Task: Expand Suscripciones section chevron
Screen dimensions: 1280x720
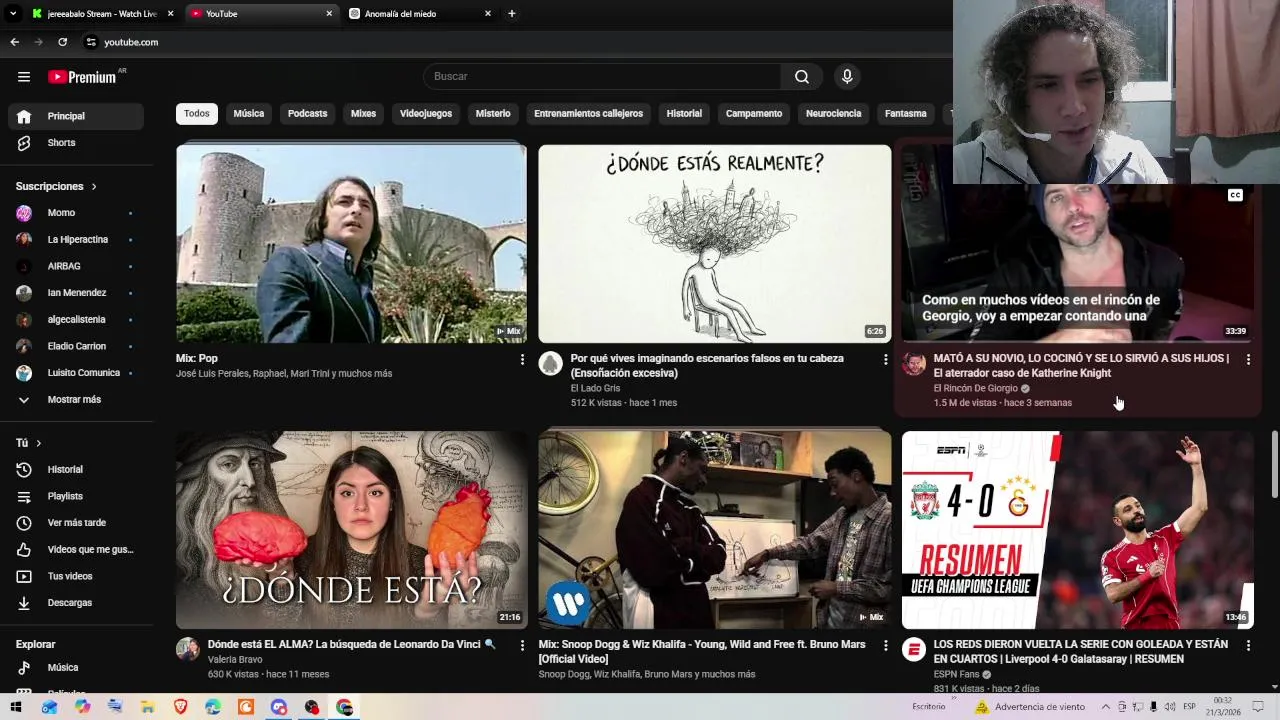Action: coord(94,187)
